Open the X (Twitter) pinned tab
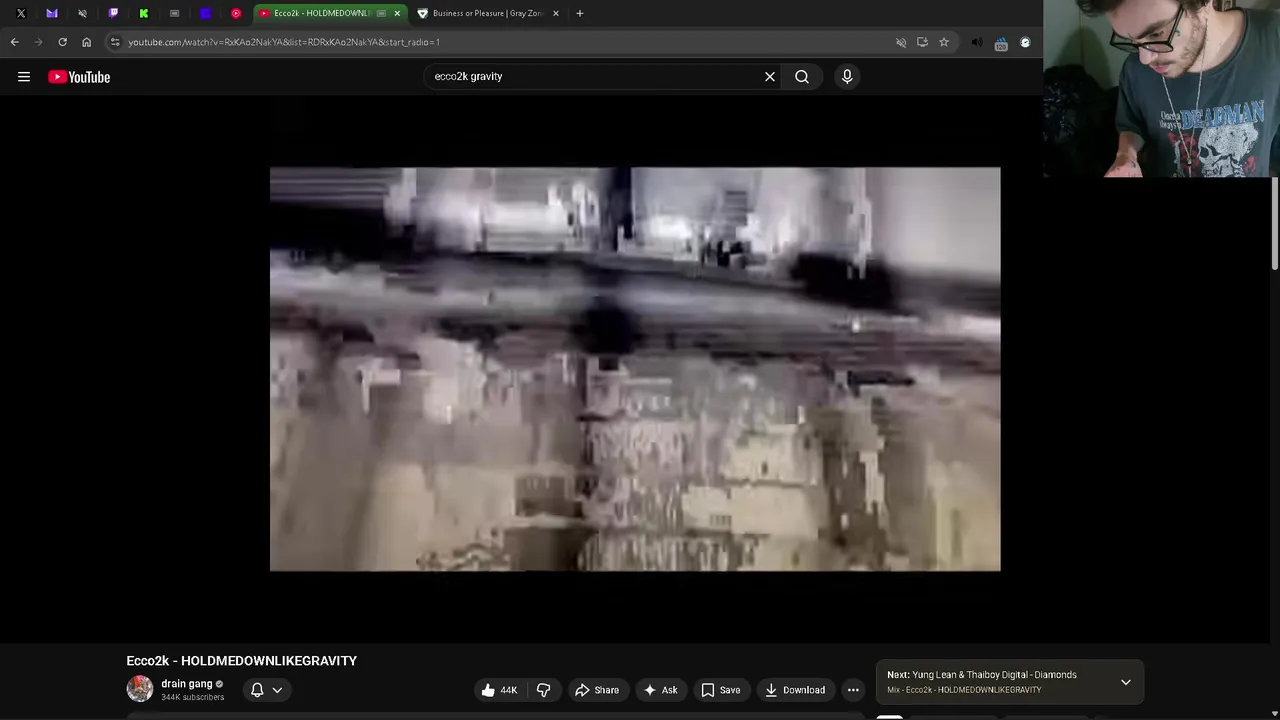Image resolution: width=1280 pixels, height=720 pixels. (21, 13)
